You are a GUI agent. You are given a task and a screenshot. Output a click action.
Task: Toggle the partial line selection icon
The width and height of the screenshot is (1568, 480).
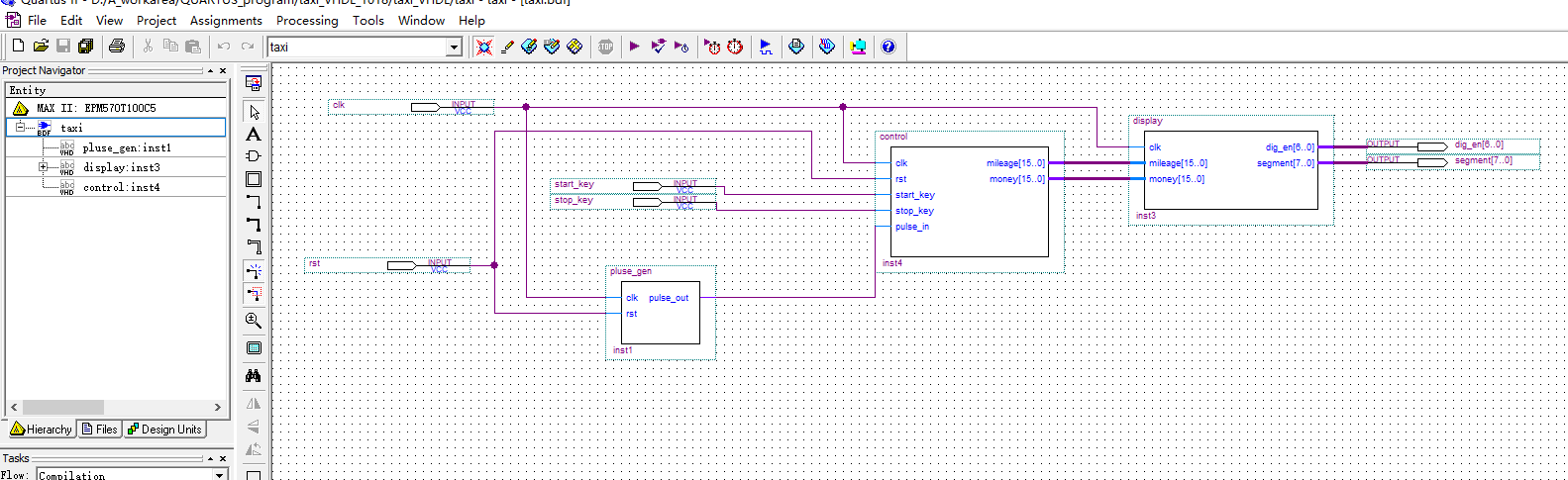254,294
